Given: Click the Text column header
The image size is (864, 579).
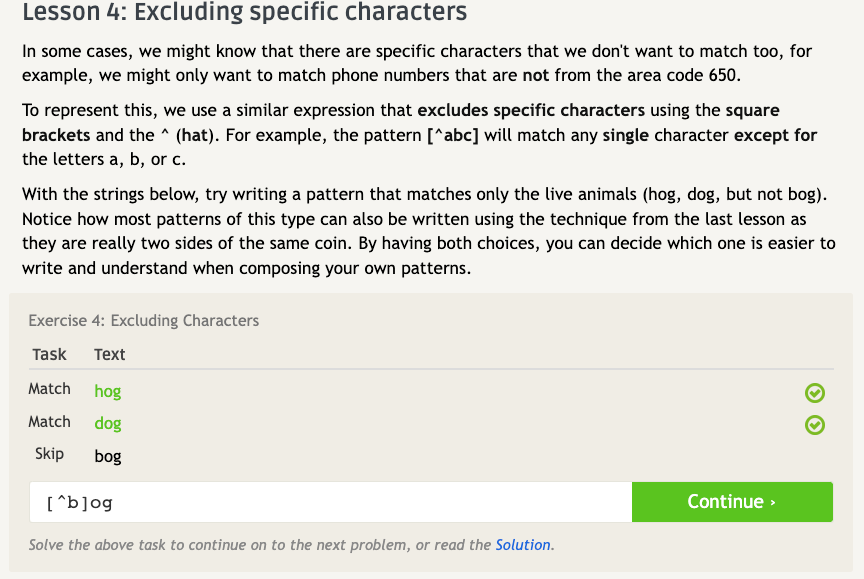Looking at the screenshot, I should pyautogui.click(x=110, y=354).
